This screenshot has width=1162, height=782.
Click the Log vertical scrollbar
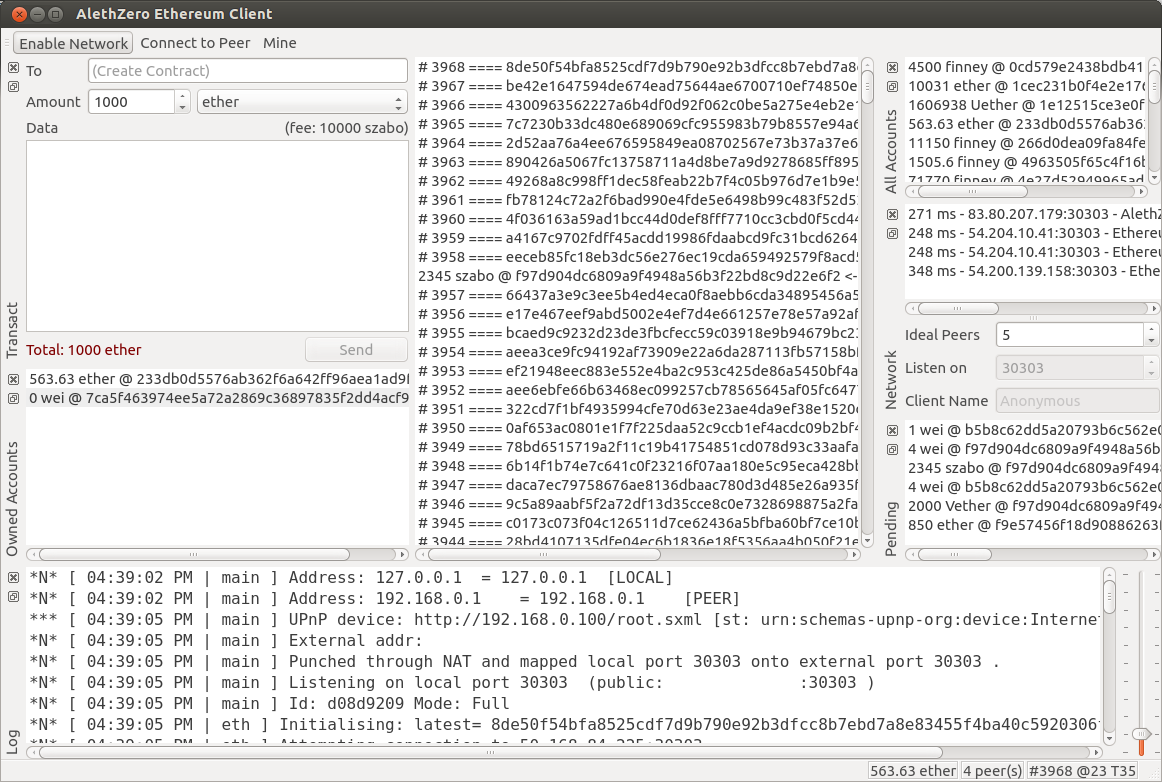point(1109,656)
